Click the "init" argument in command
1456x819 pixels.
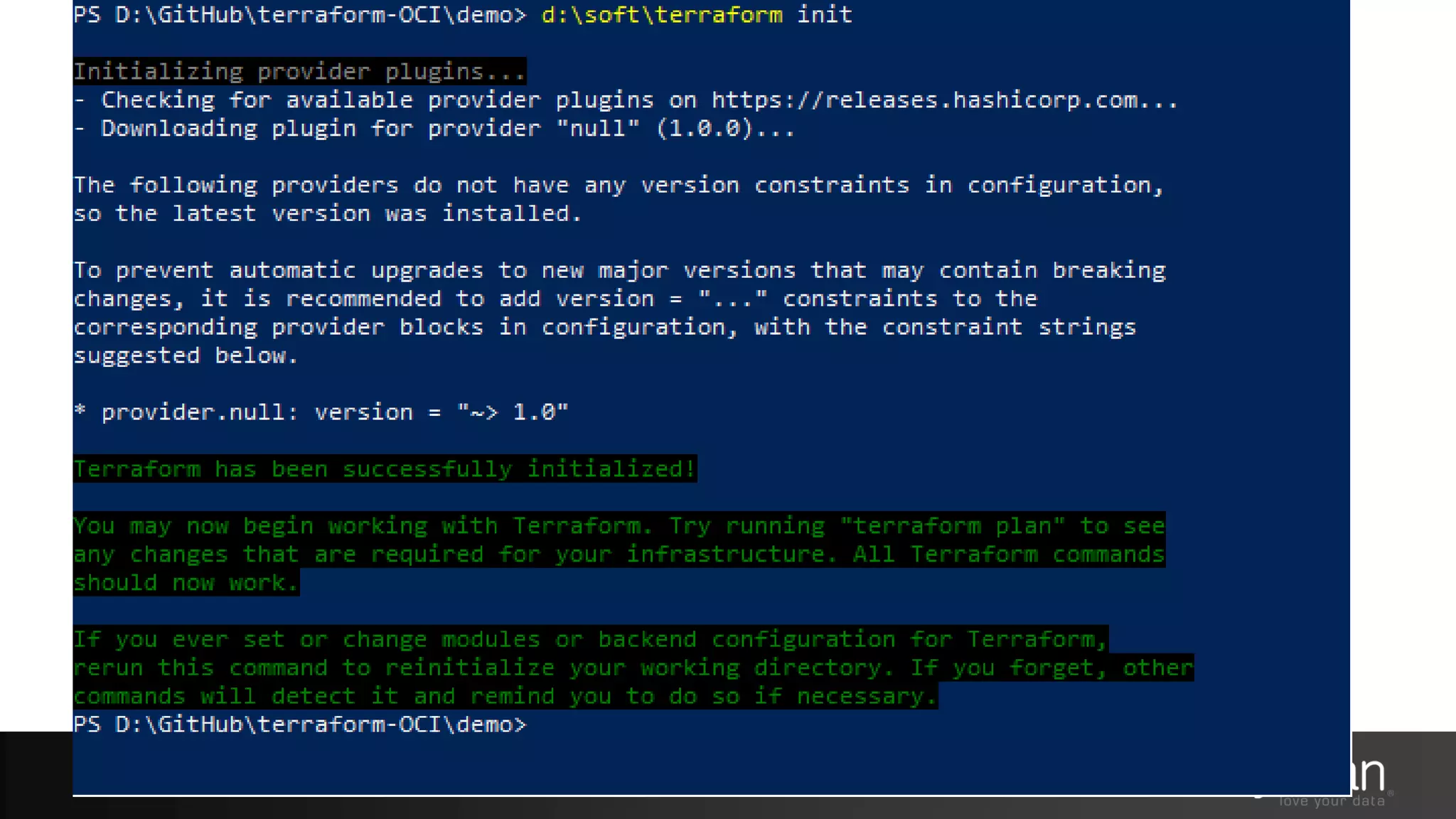coord(825,15)
